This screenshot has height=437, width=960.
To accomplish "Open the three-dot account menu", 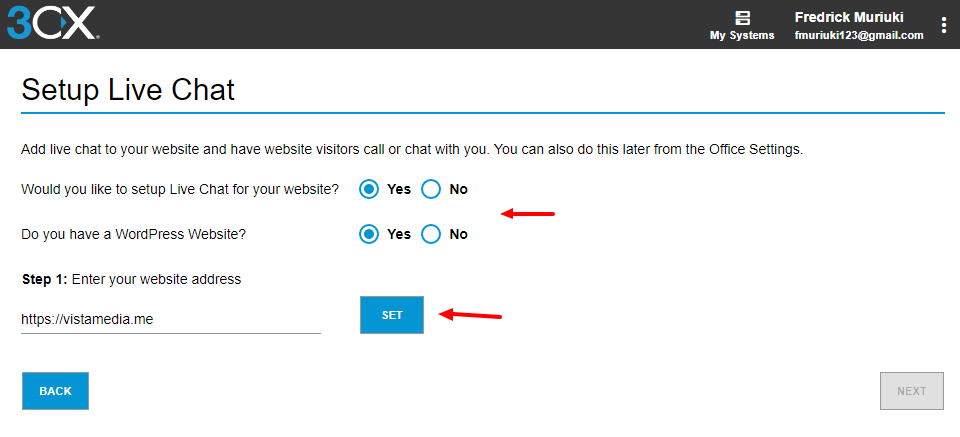I will (943, 25).
